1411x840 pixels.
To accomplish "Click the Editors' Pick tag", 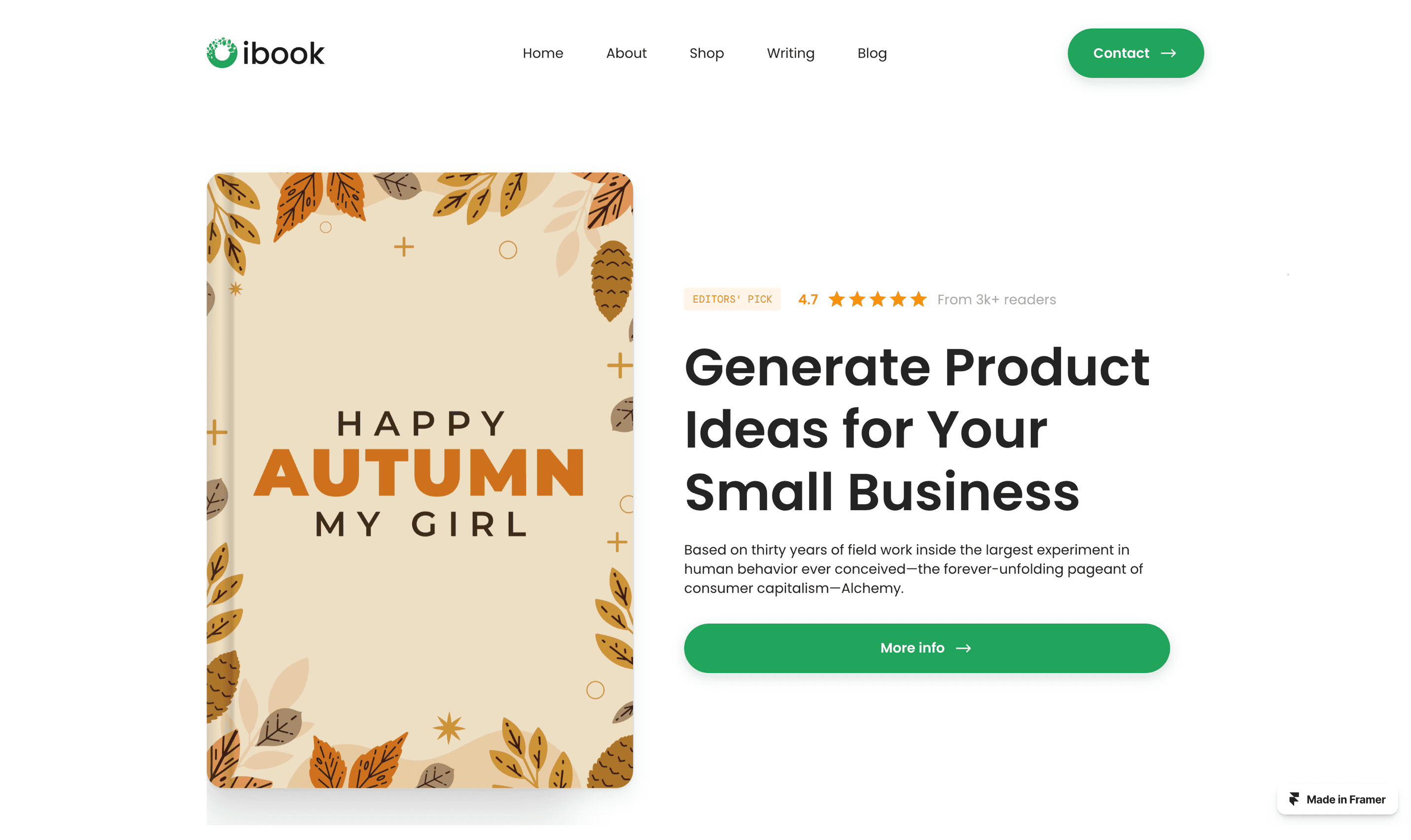I will coord(732,299).
